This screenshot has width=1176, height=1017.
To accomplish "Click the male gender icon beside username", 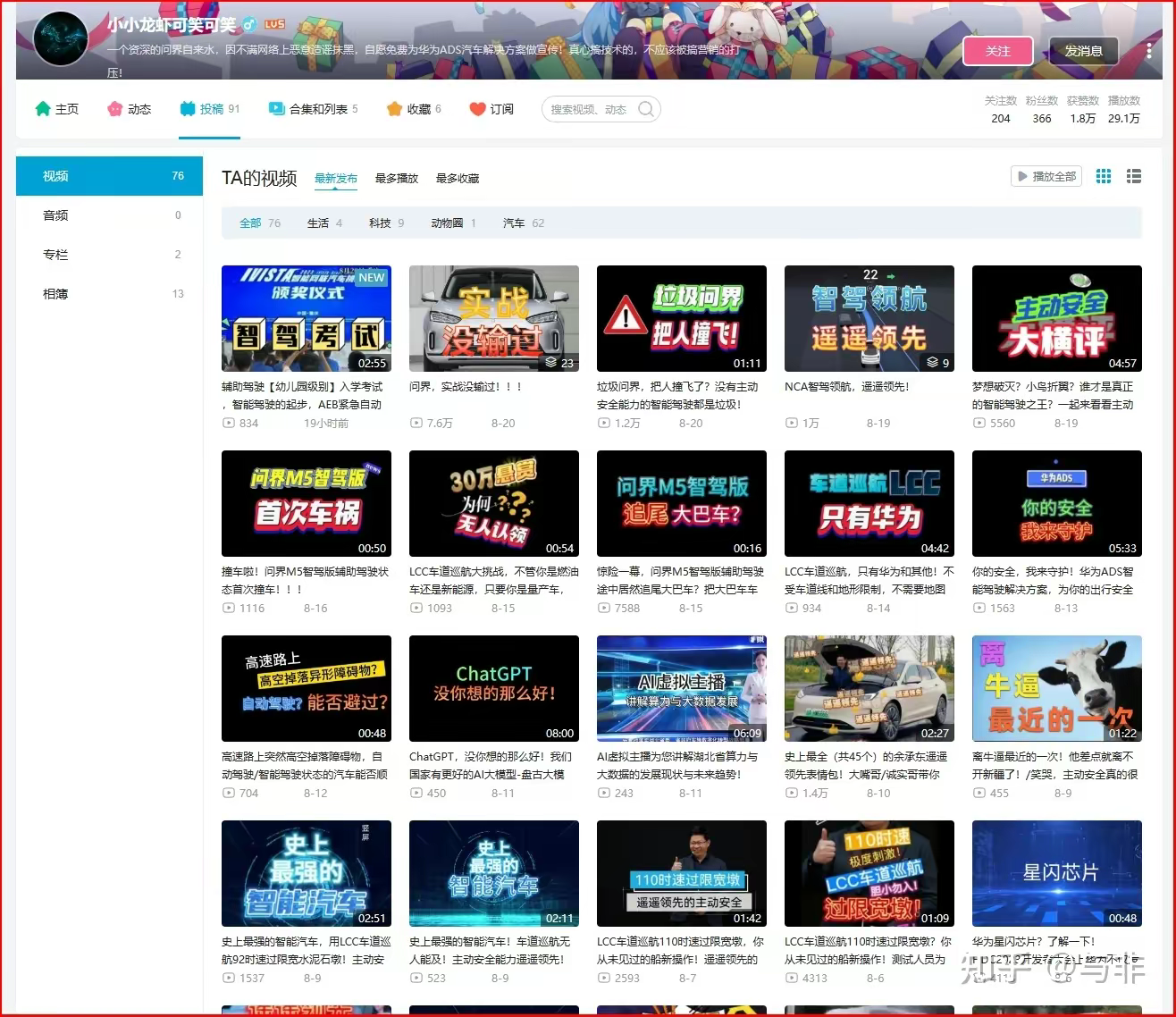I will point(250,25).
